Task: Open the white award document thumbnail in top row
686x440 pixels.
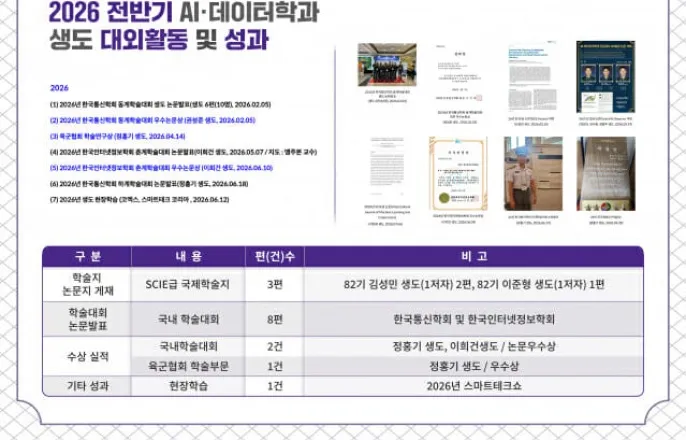Action: (458, 75)
